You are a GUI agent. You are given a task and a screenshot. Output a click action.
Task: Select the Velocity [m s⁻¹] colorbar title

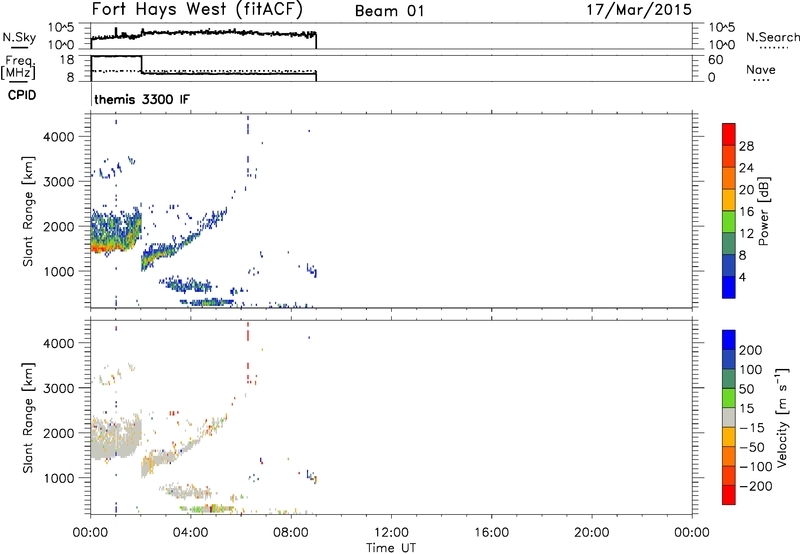[x=783, y=417]
